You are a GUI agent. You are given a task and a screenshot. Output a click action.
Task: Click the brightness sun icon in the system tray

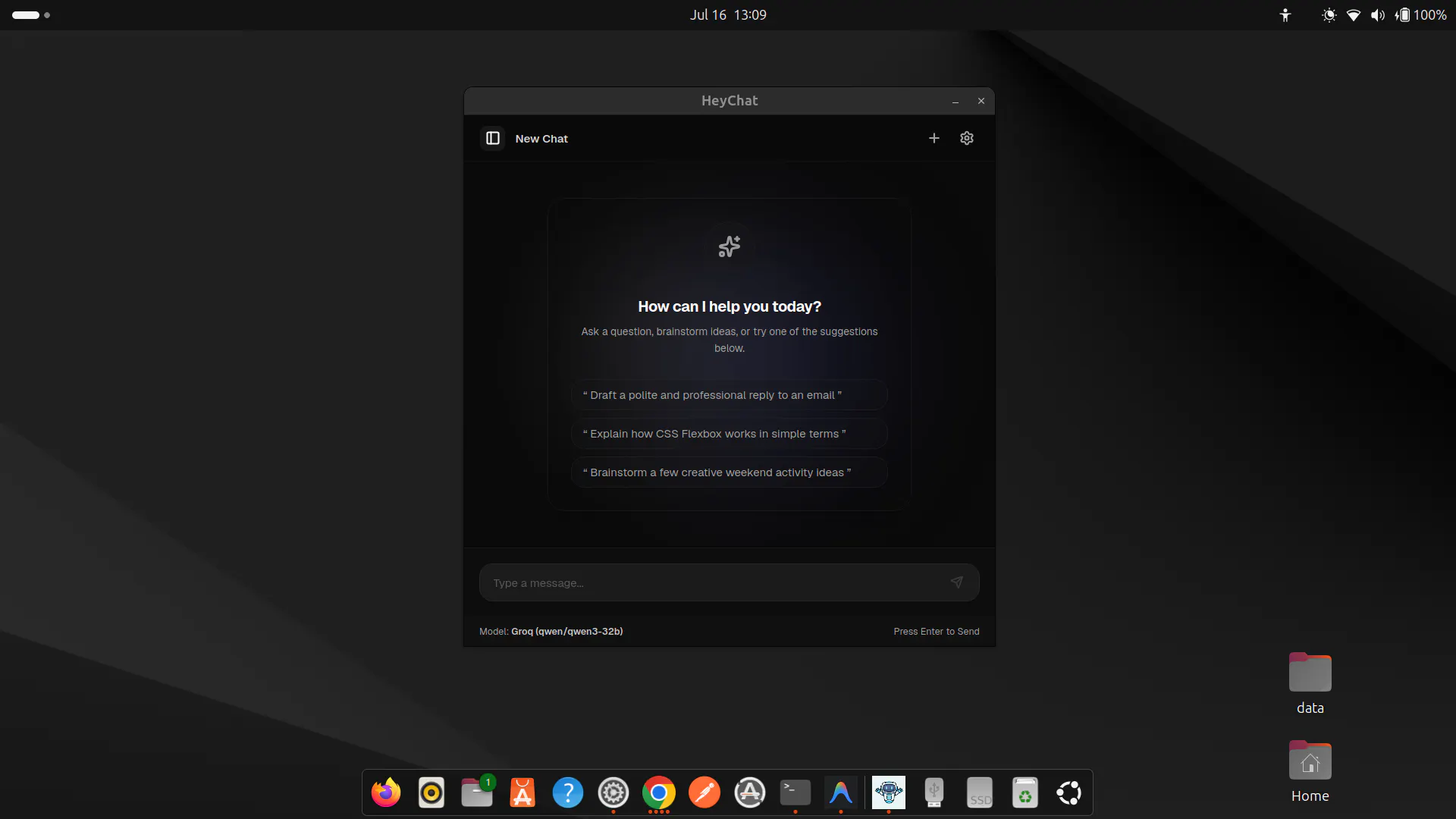click(1329, 15)
